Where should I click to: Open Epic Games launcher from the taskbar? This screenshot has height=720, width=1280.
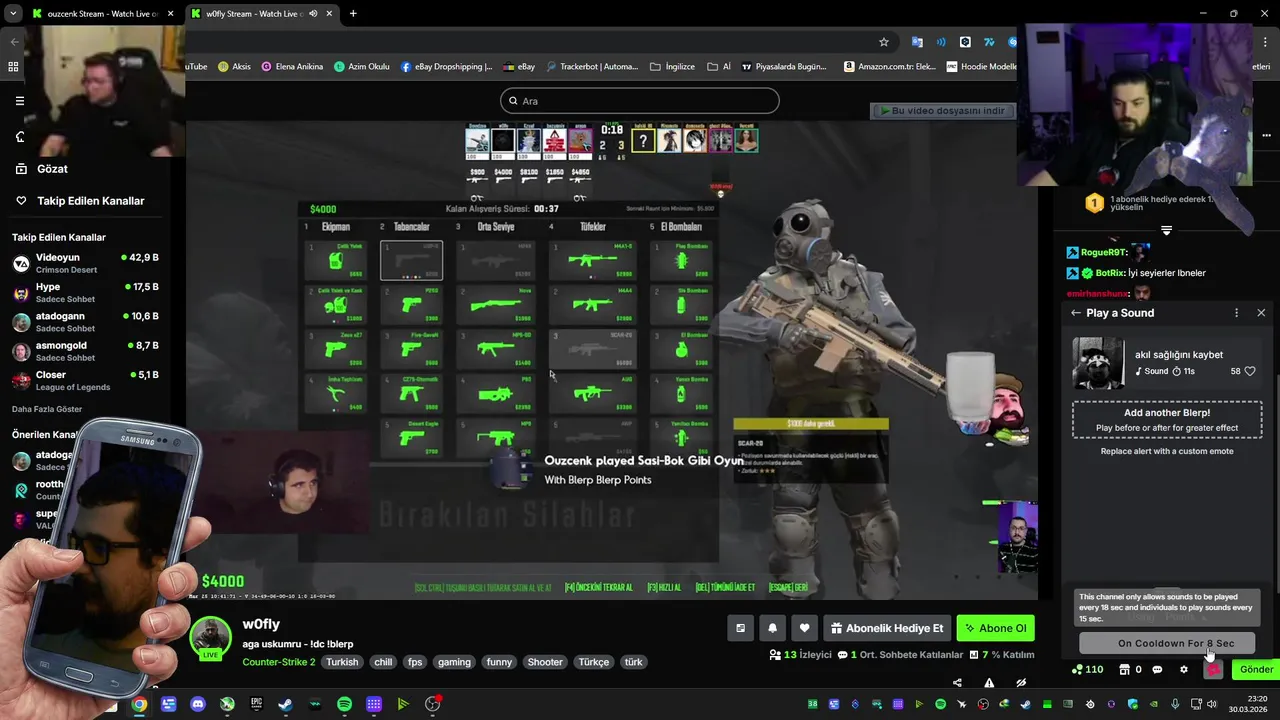(x=256, y=704)
